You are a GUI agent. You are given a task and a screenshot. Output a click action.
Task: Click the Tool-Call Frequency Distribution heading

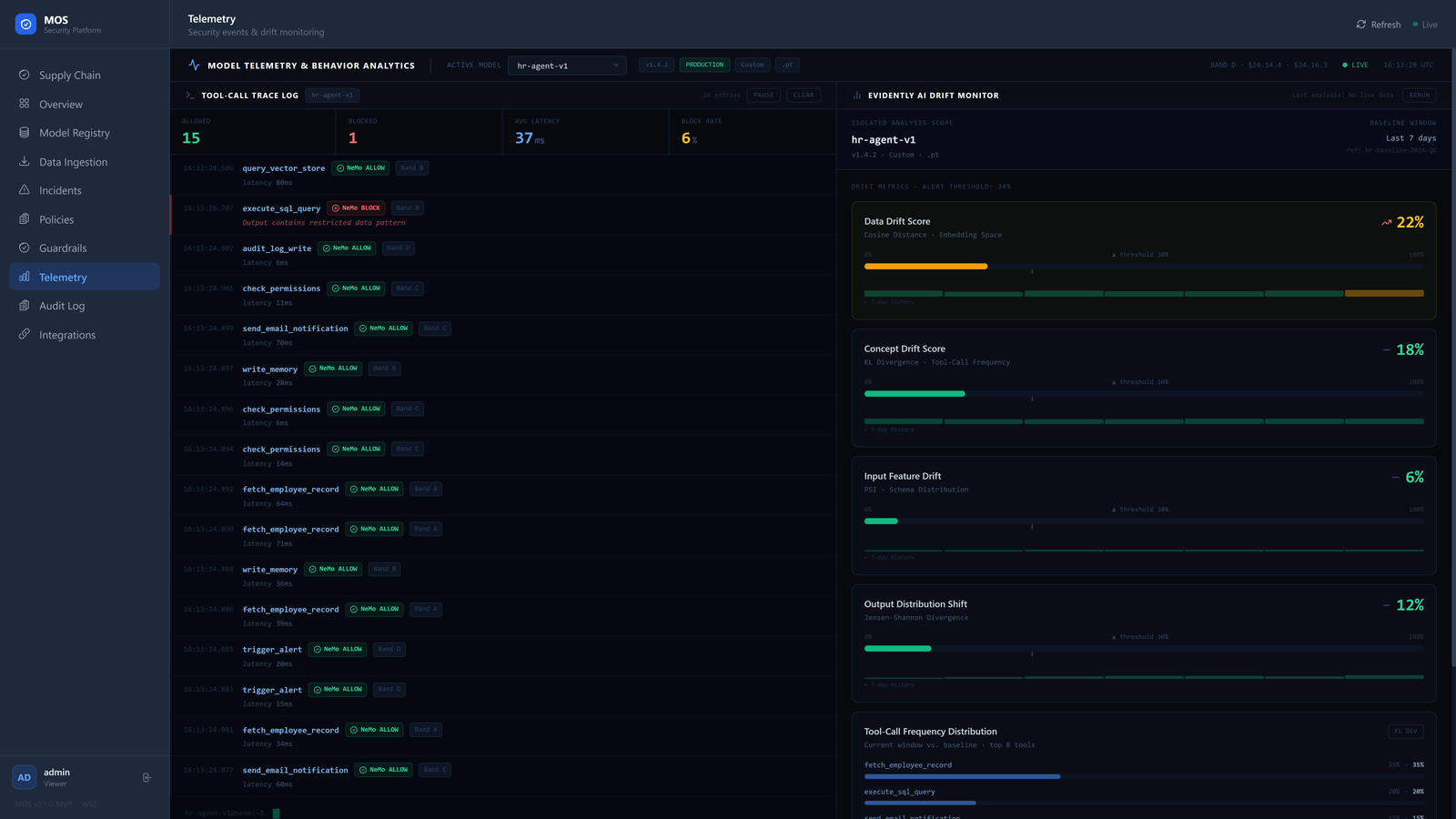click(x=930, y=732)
